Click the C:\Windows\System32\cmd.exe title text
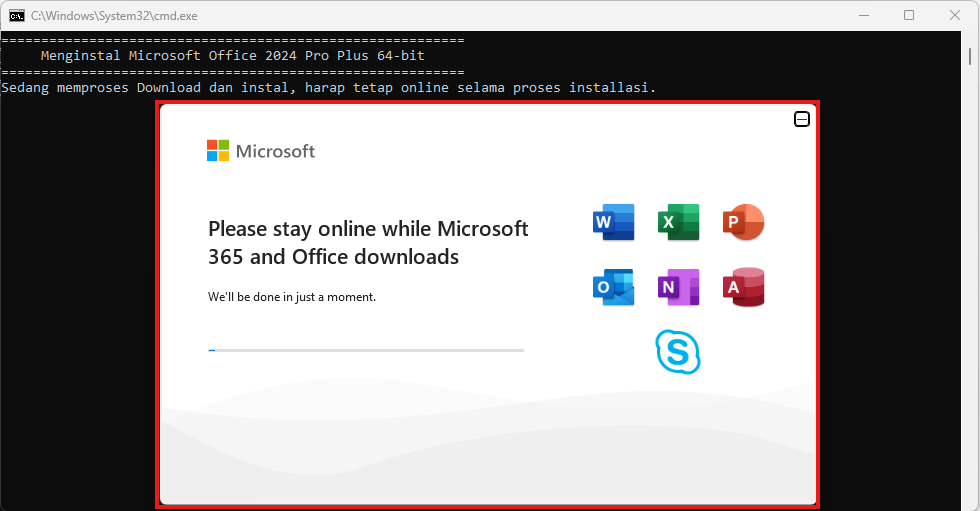 pos(114,16)
